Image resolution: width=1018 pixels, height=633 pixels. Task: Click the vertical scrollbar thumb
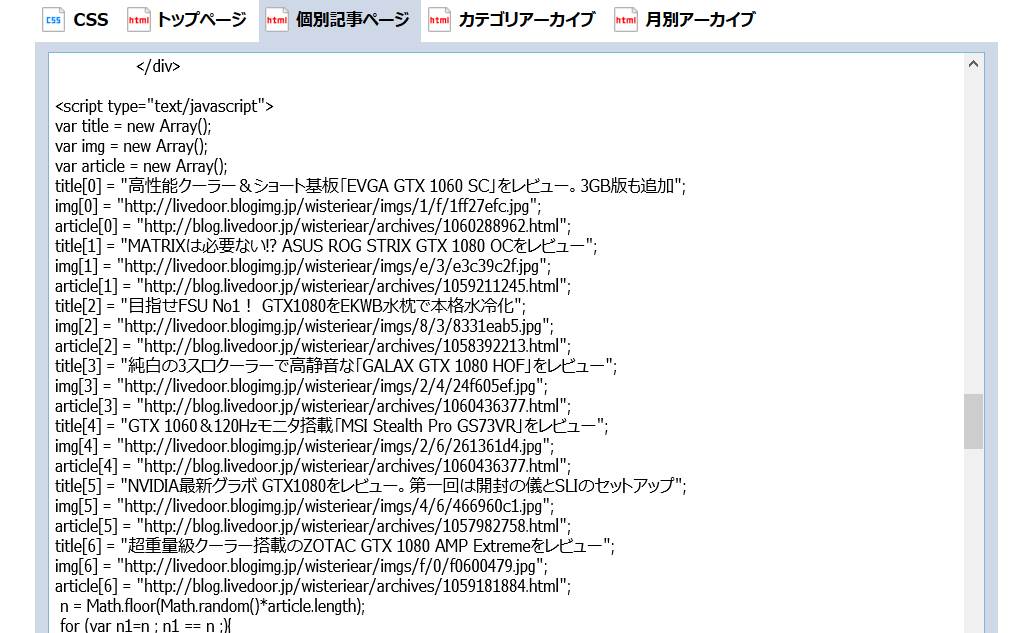coord(973,421)
